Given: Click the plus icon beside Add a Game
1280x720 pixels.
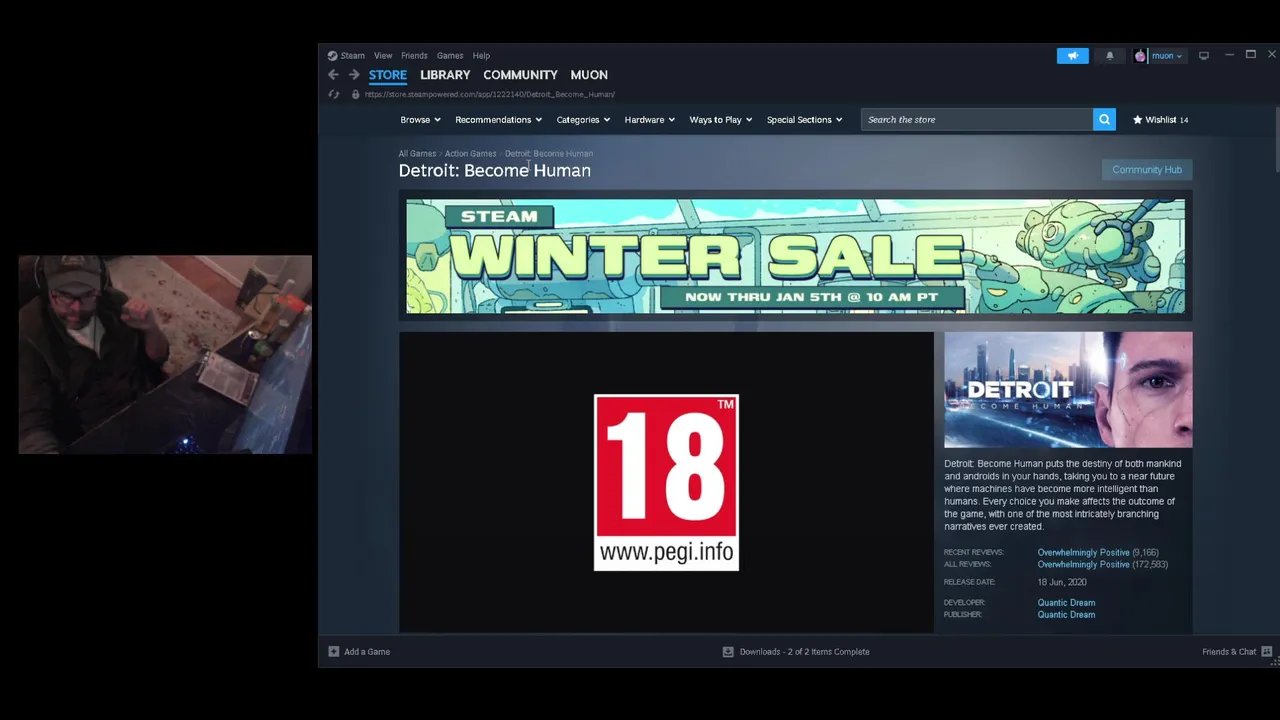Looking at the screenshot, I should point(334,652).
